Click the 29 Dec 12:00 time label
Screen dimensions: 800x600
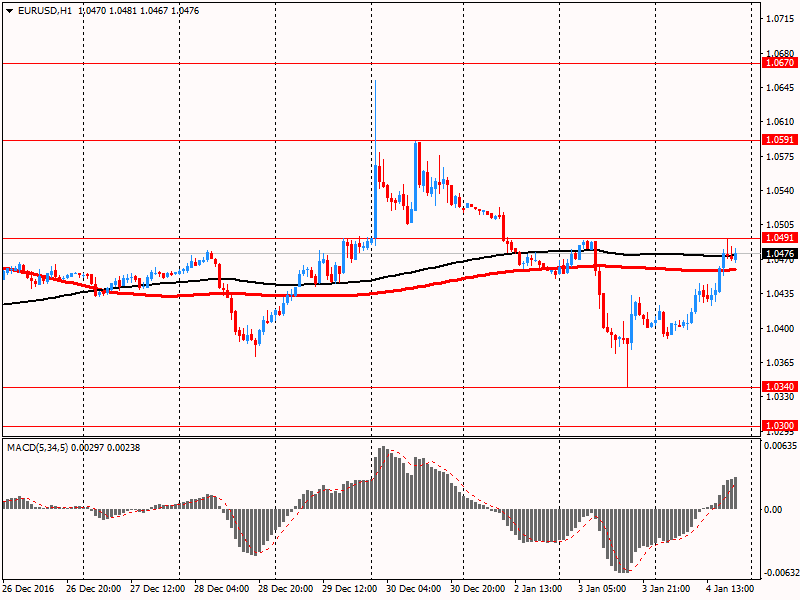point(350,589)
